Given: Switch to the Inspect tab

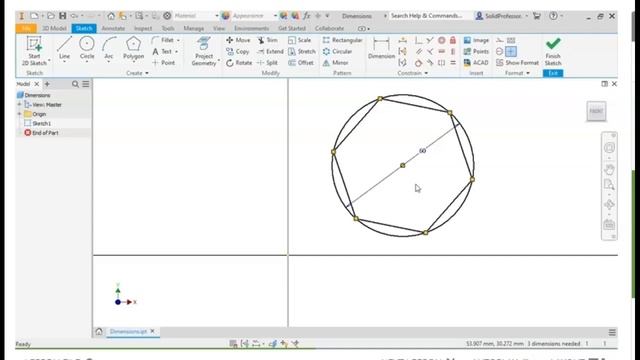Looking at the screenshot, I should click(x=143, y=28).
